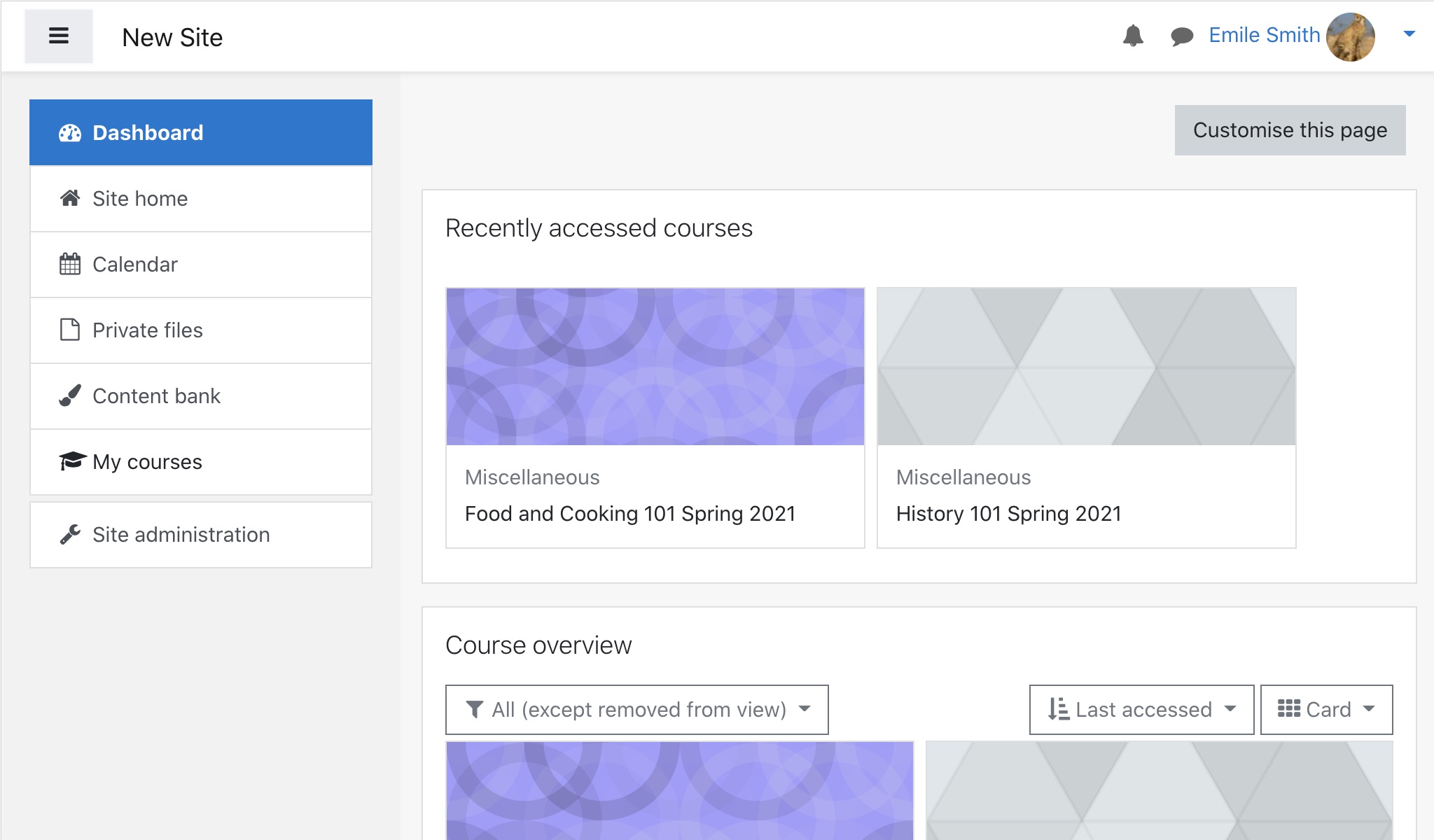Click the Private files document icon
Image resolution: width=1434 pixels, height=840 pixels.
70,330
